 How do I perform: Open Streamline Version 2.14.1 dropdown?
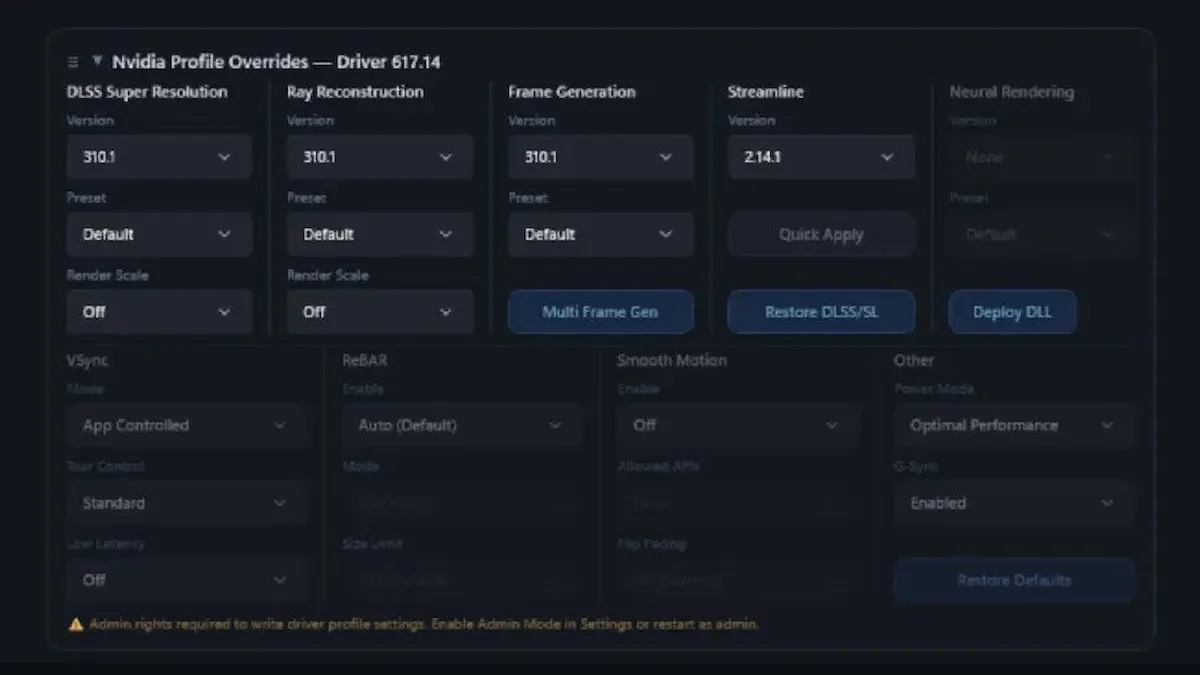821,157
